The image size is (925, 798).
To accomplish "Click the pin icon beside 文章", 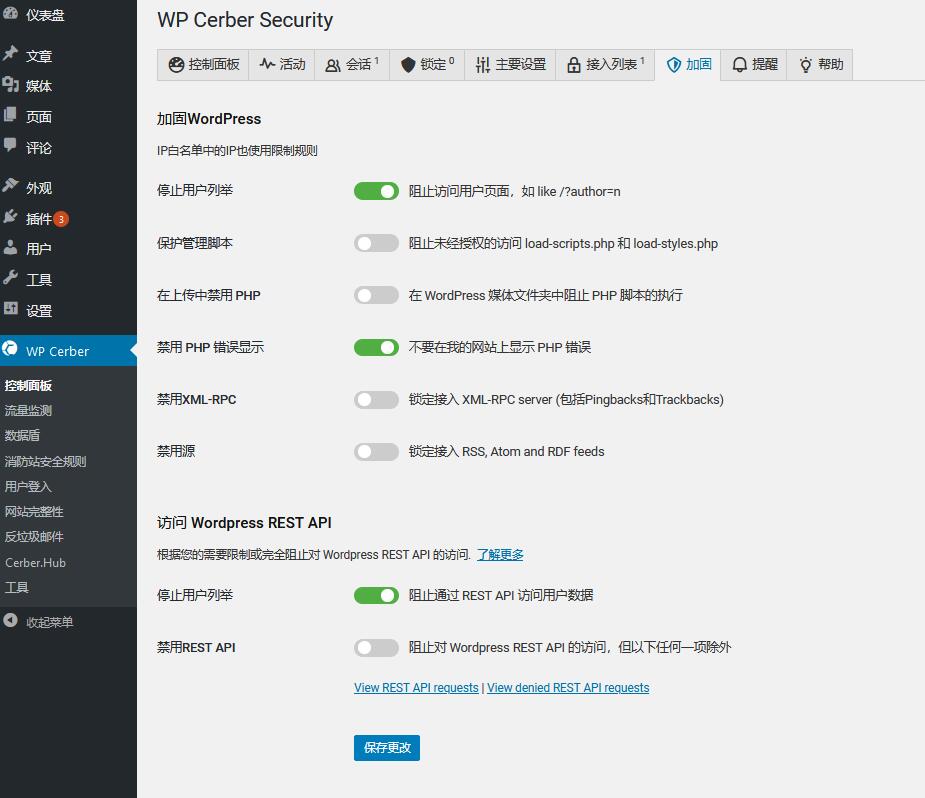I will pos(10,54).
